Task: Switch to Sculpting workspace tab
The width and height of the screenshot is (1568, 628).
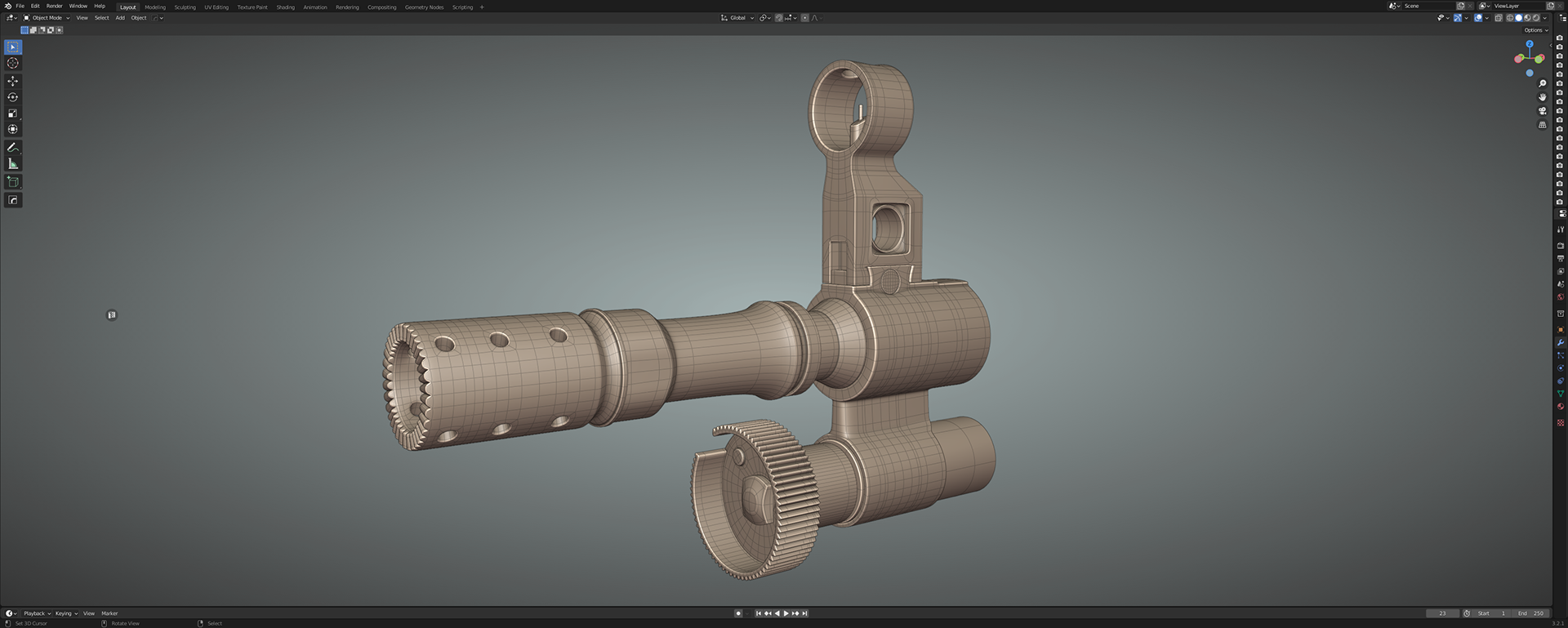Action: click(x=185, y=7)
